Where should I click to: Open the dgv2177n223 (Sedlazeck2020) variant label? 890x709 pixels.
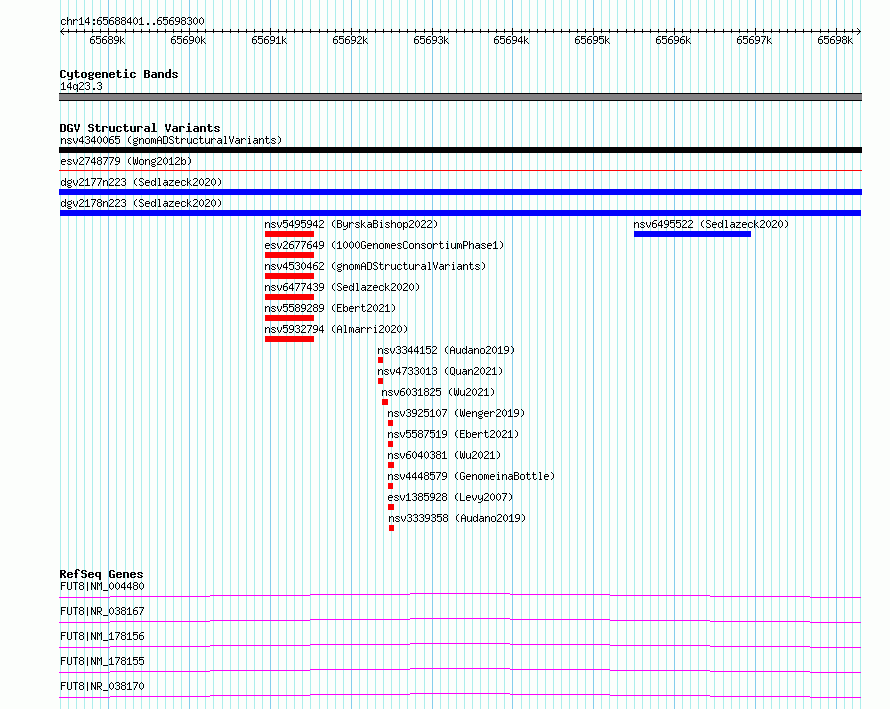point(141,182)
